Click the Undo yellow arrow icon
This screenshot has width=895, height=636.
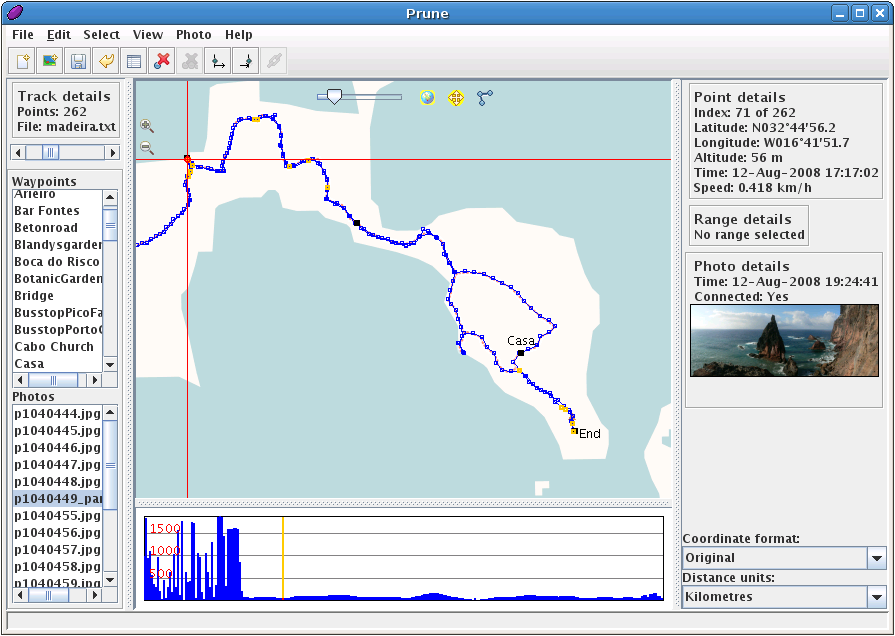[x=106, y=61]
